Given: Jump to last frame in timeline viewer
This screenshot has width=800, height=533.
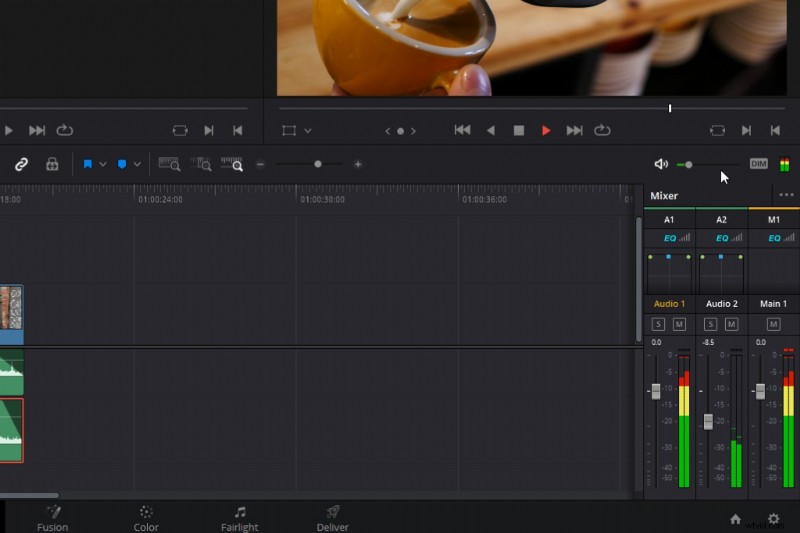Looking at the screenshot, I should [x=574, y=131].
